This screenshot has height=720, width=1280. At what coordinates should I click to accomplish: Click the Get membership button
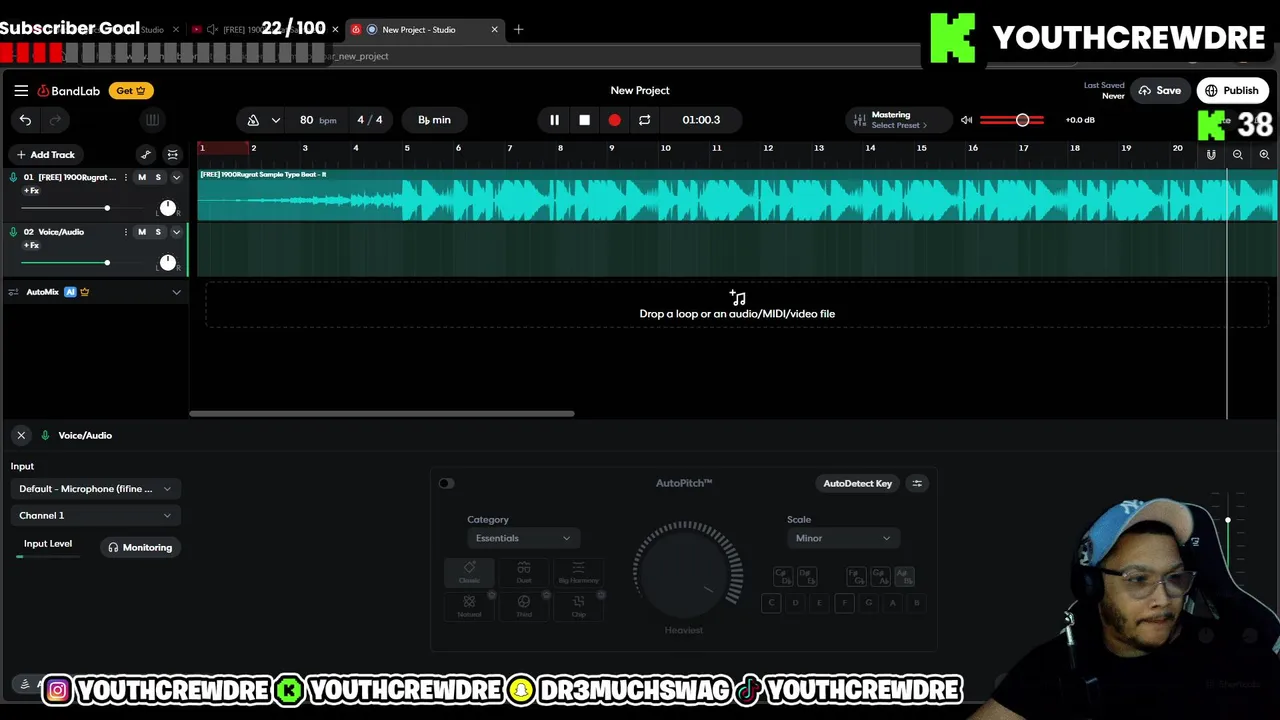[x=131, y=91]
